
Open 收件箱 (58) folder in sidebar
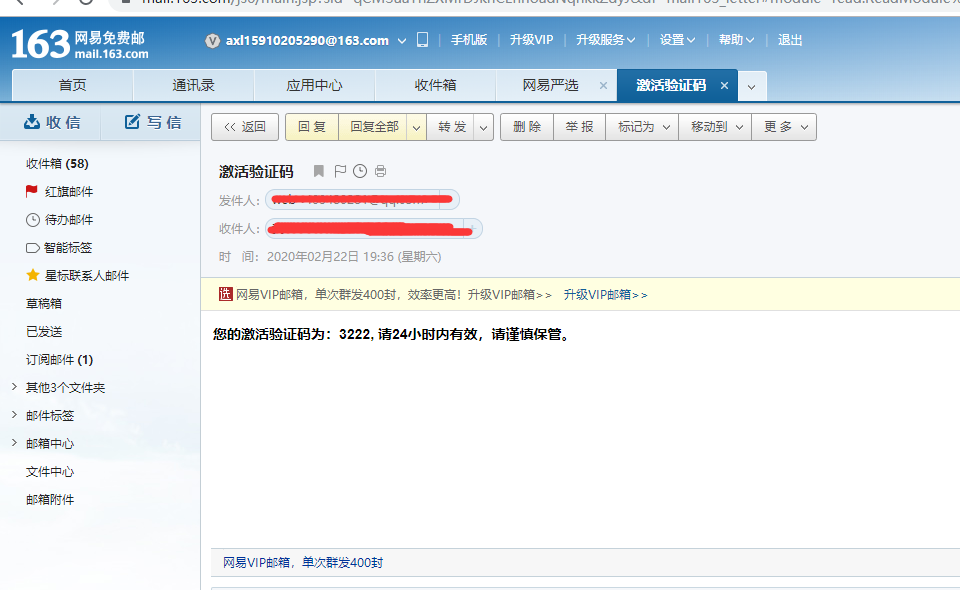click(57, 164)
